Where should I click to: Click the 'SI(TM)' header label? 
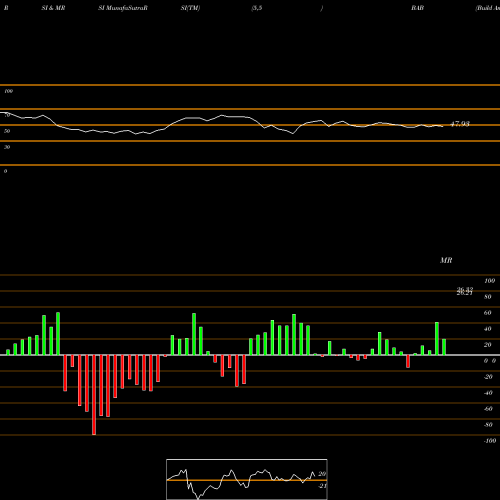(190, 8)
